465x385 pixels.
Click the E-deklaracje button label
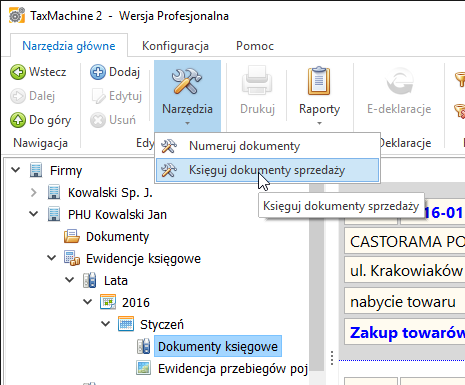coord(399,109)
